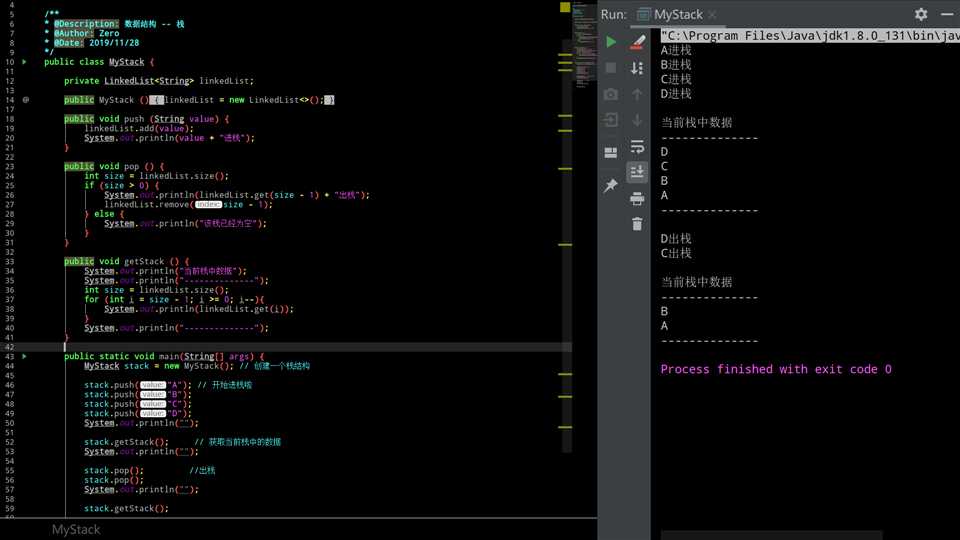Close the MyStack run tab
The width and height of the screenshot is (960, 540).
[712, 14]
